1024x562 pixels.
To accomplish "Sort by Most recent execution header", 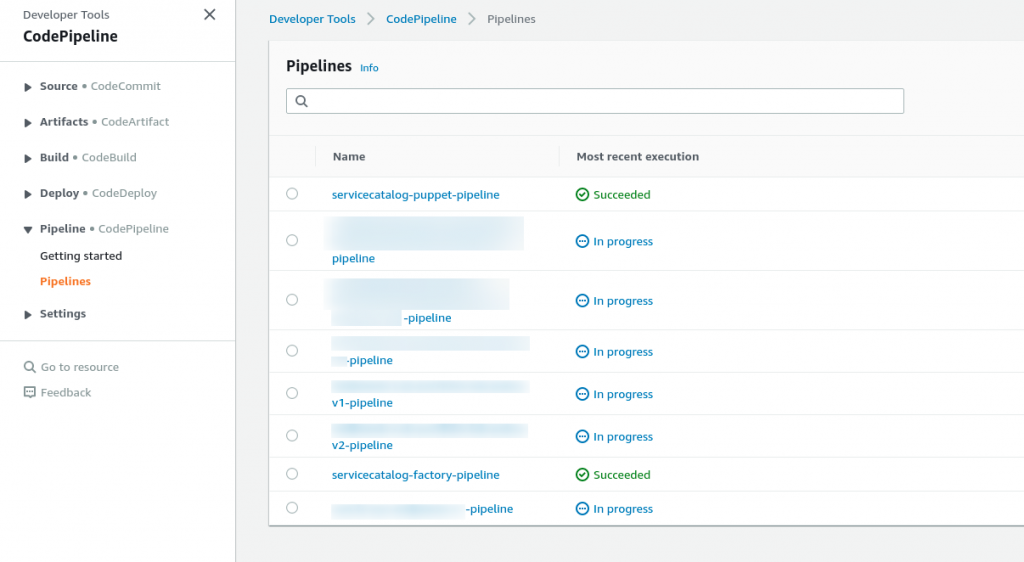I will click(x=637, y=157).
